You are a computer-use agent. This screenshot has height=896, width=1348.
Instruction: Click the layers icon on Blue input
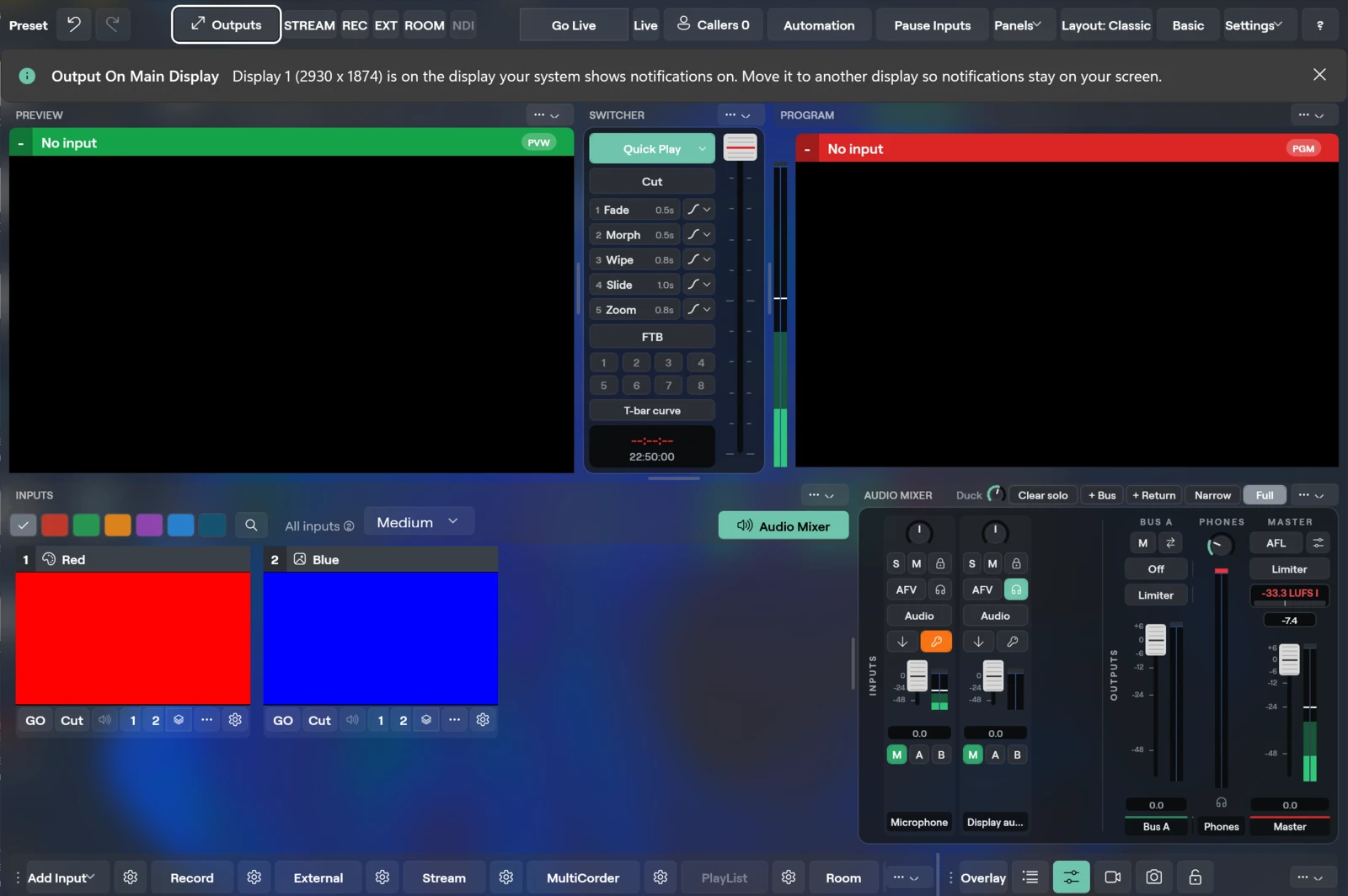pos(426,720)
